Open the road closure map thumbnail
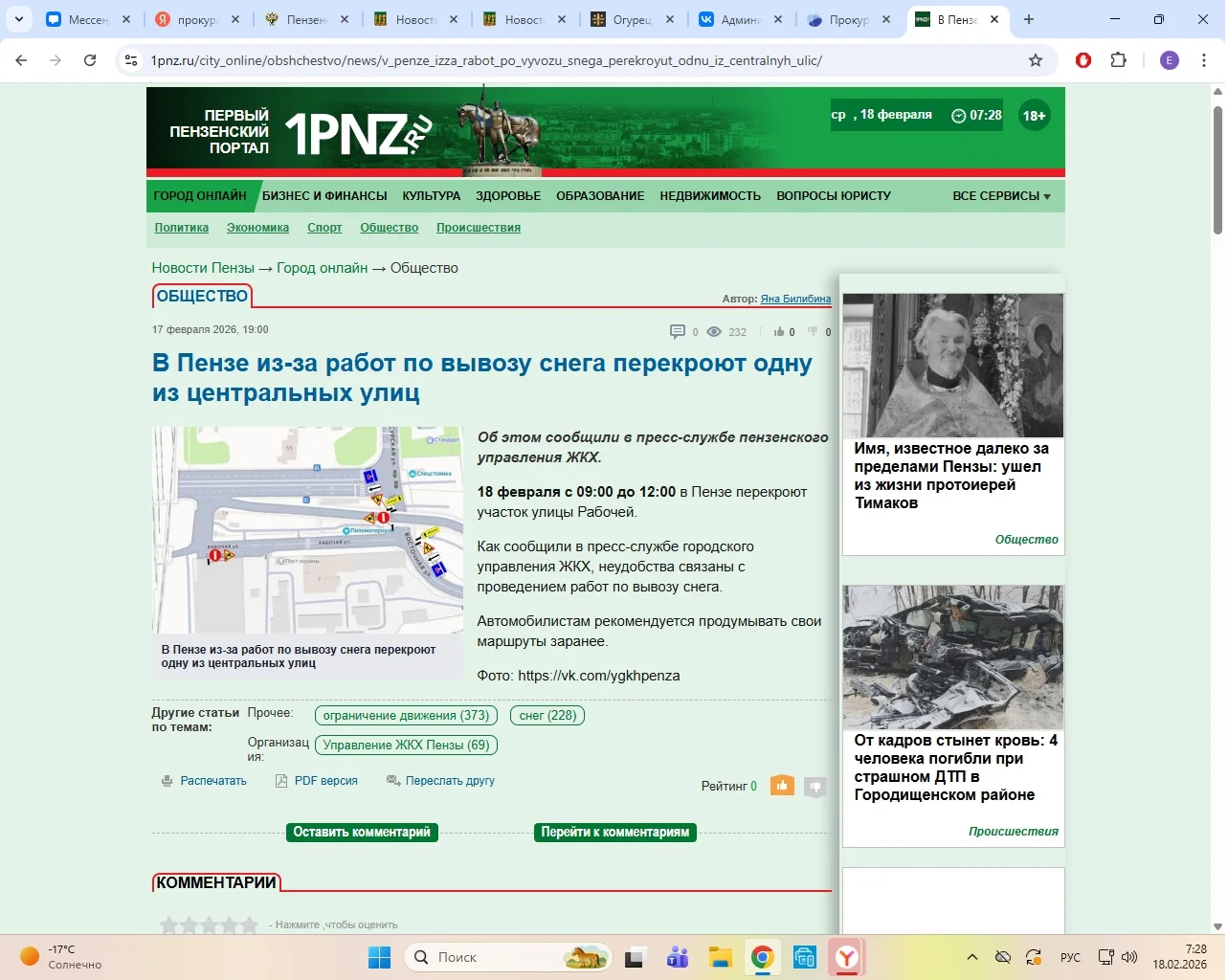This screenshot has height=980, width=1227. (307, 529)
